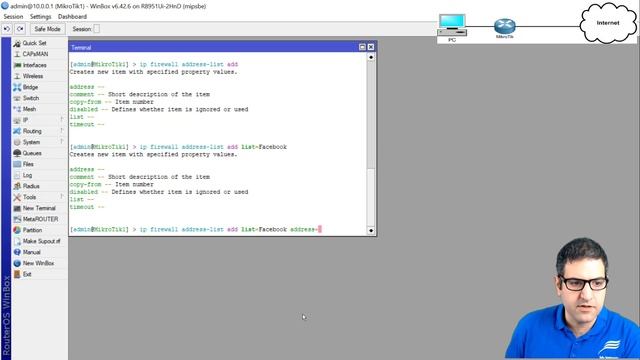This screenshot has width=640, height=360.
Task: Open the Manual sidebar icon
Action: pyautogui.click(x=17, y=252)
